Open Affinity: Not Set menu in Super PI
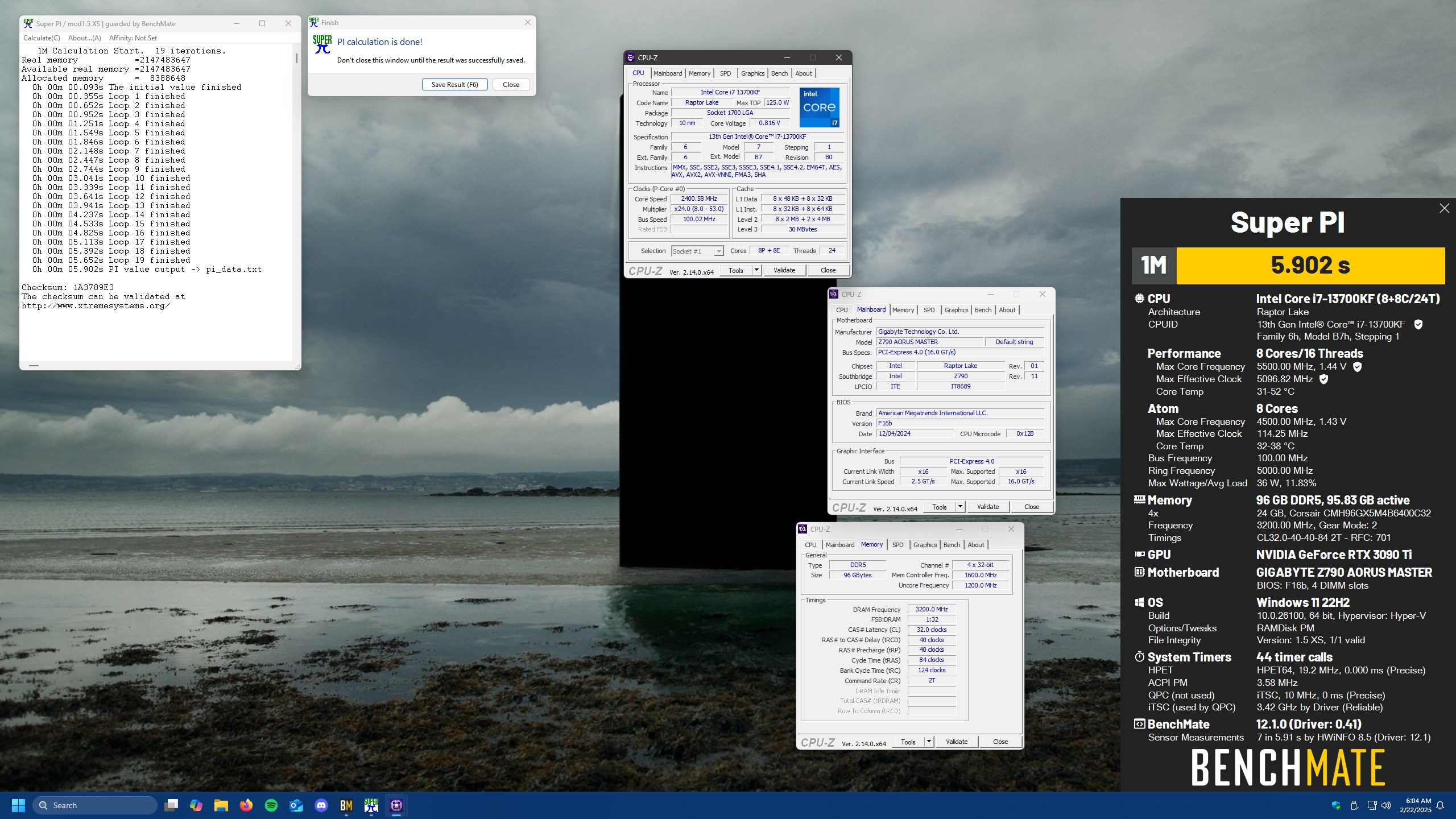 pyautogui.click(x=133, y=38)
